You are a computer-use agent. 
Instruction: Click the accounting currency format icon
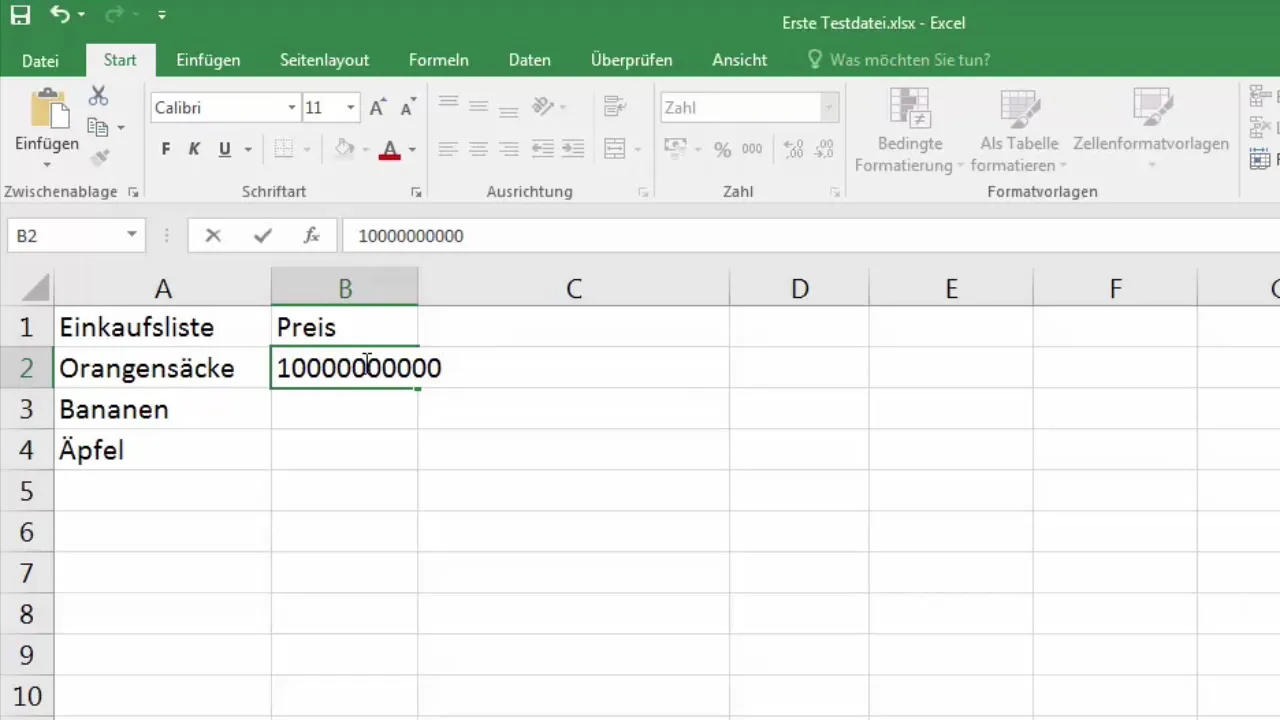pyautogui.click(x=676, y=149)
